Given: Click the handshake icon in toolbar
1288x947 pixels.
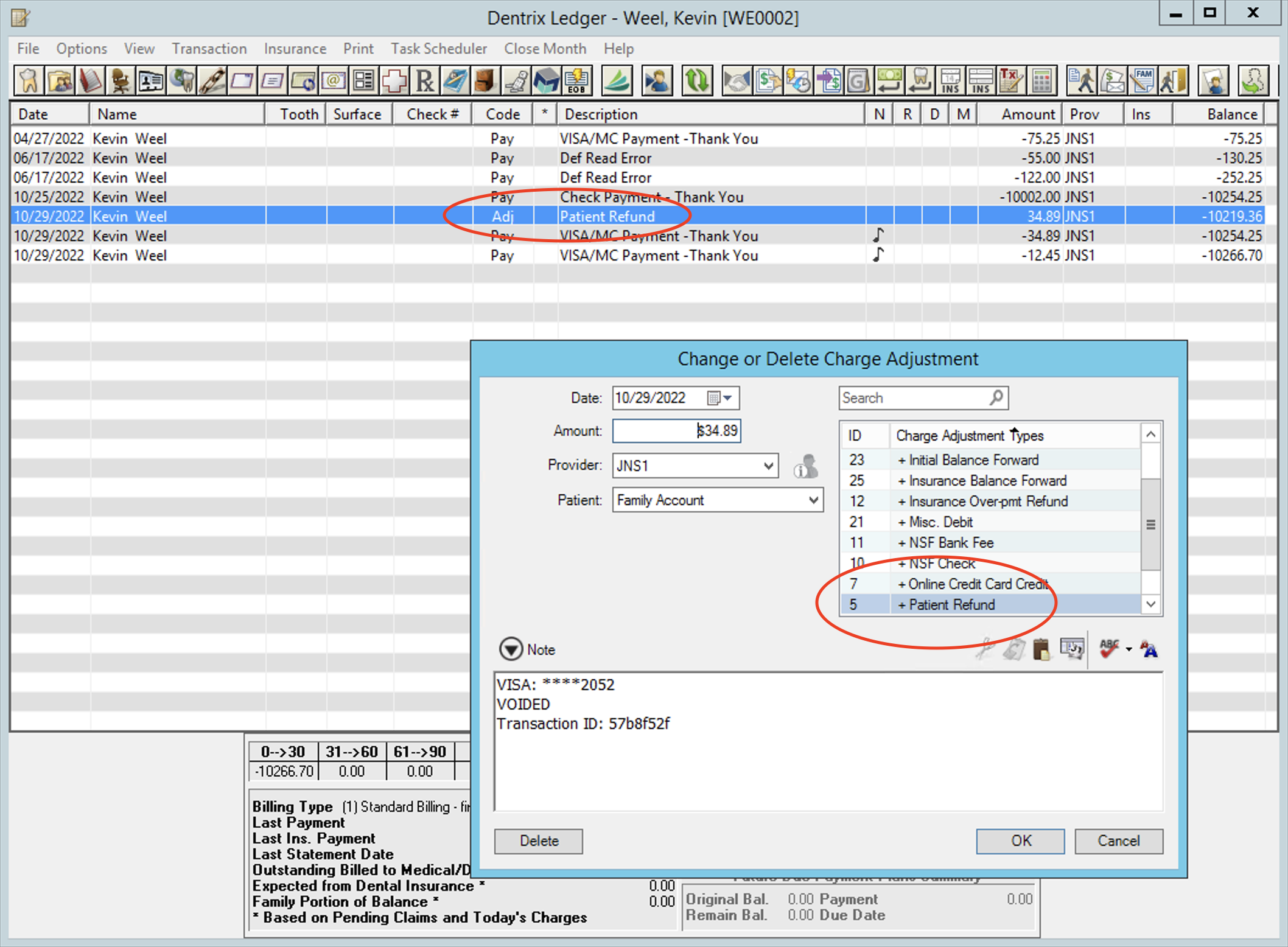Looking at the screenshot, I should click(x=737, y=81).
